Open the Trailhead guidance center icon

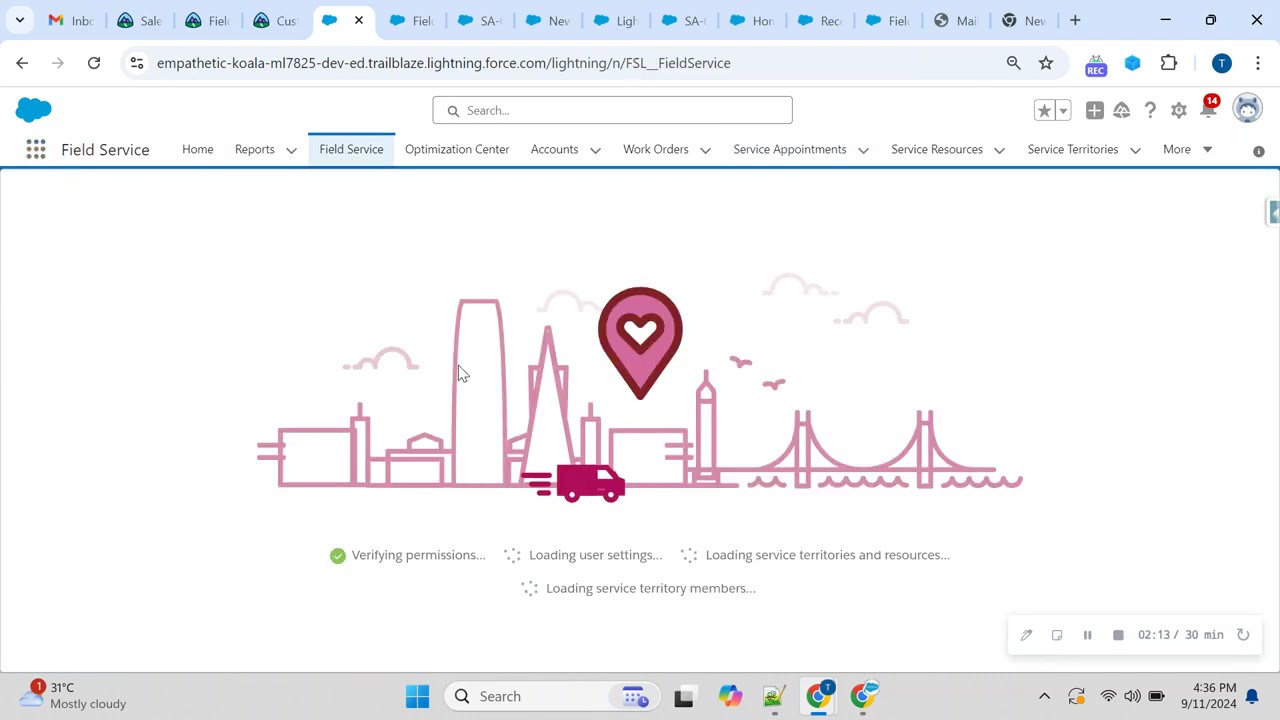(x=1122, y=111)
